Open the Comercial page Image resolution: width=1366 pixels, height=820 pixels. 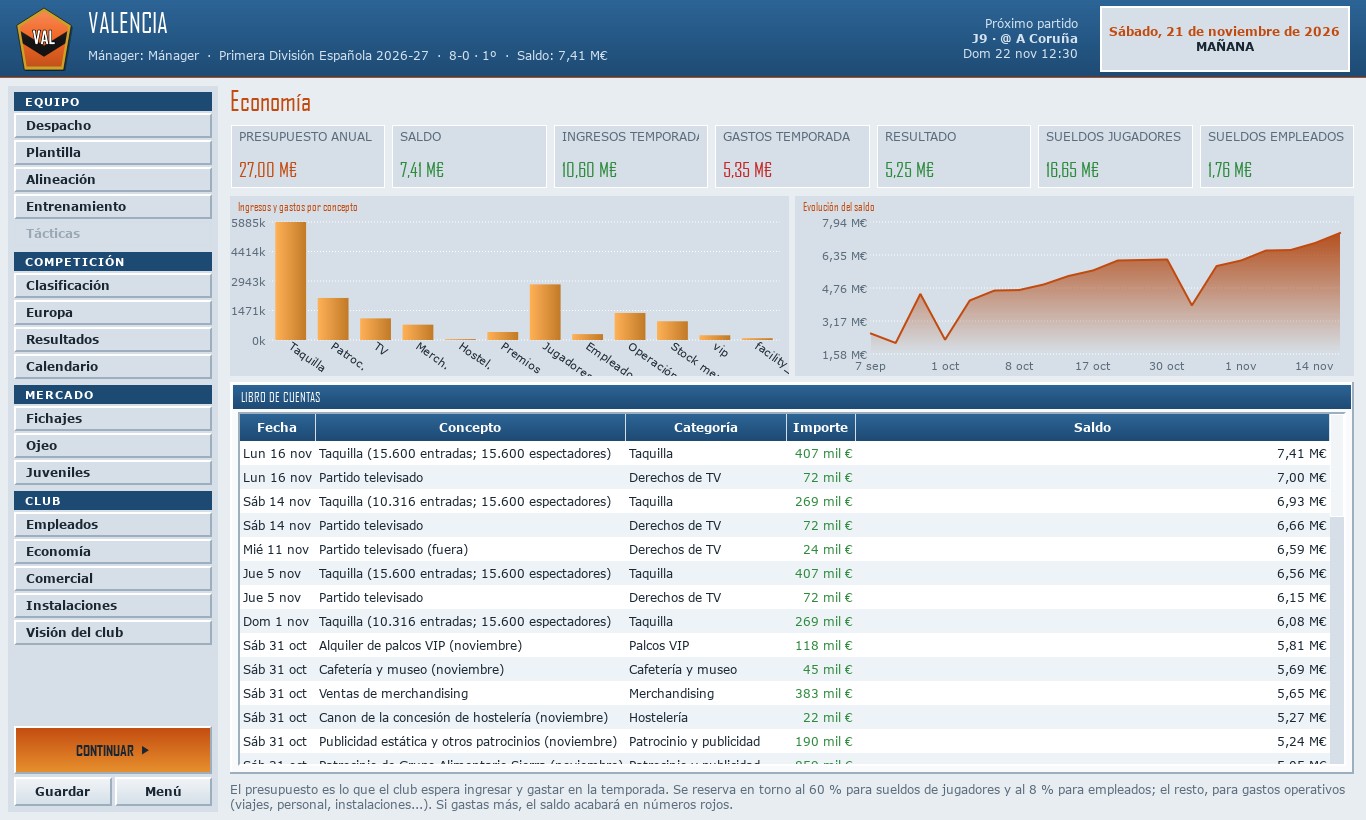coord(113,579)
